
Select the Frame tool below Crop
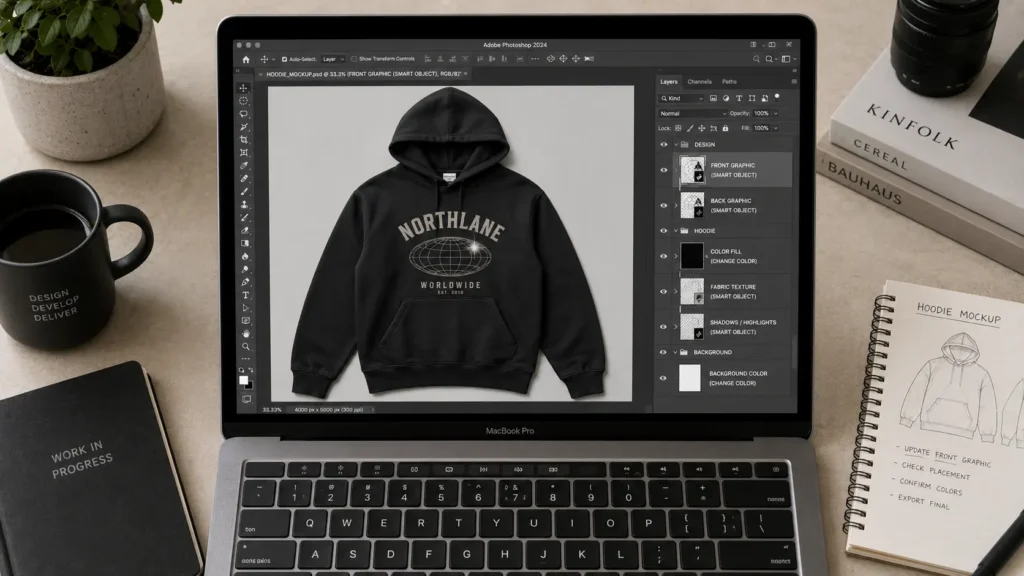pos(244,153)
